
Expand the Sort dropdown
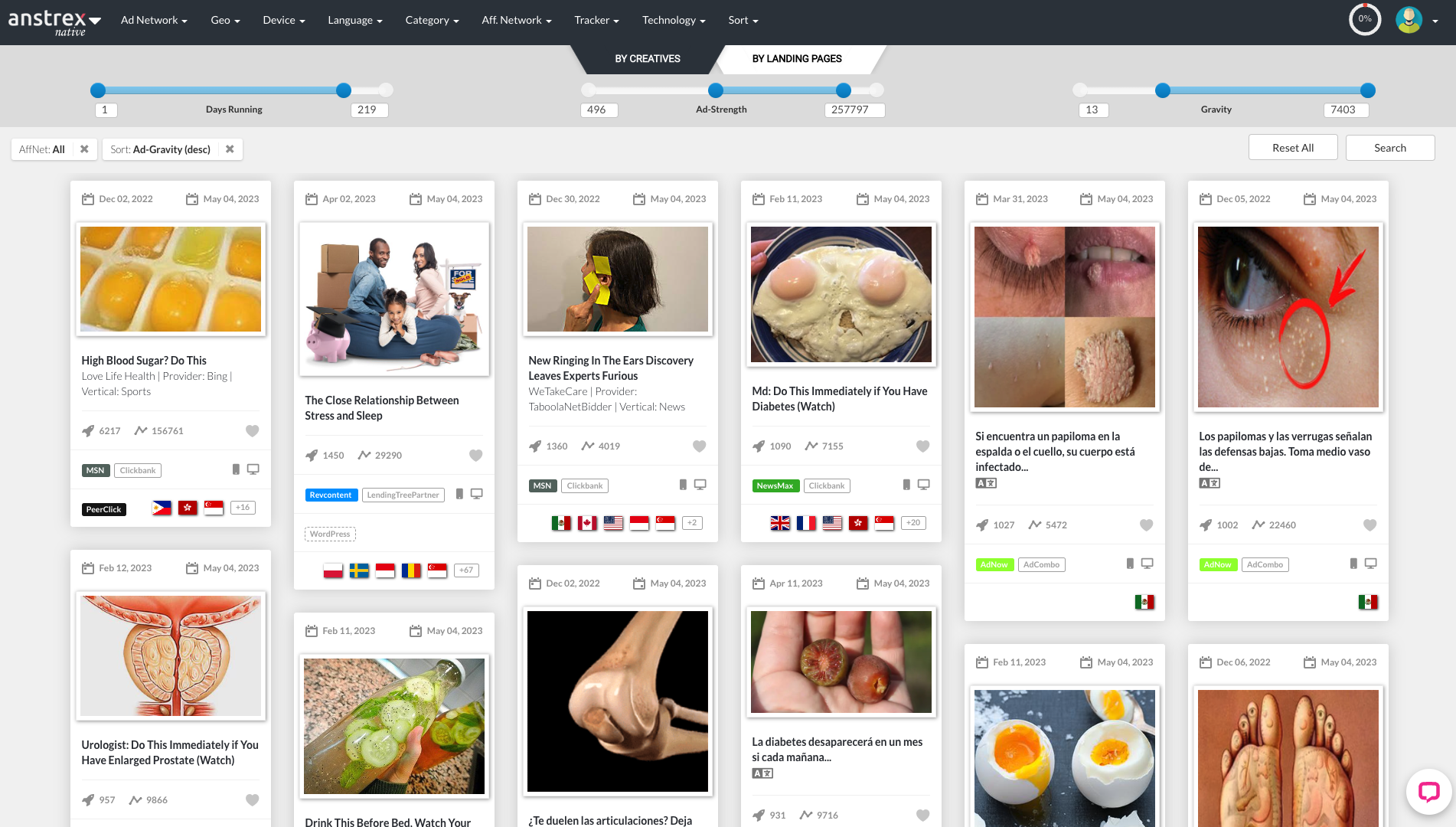coord(743,21)
